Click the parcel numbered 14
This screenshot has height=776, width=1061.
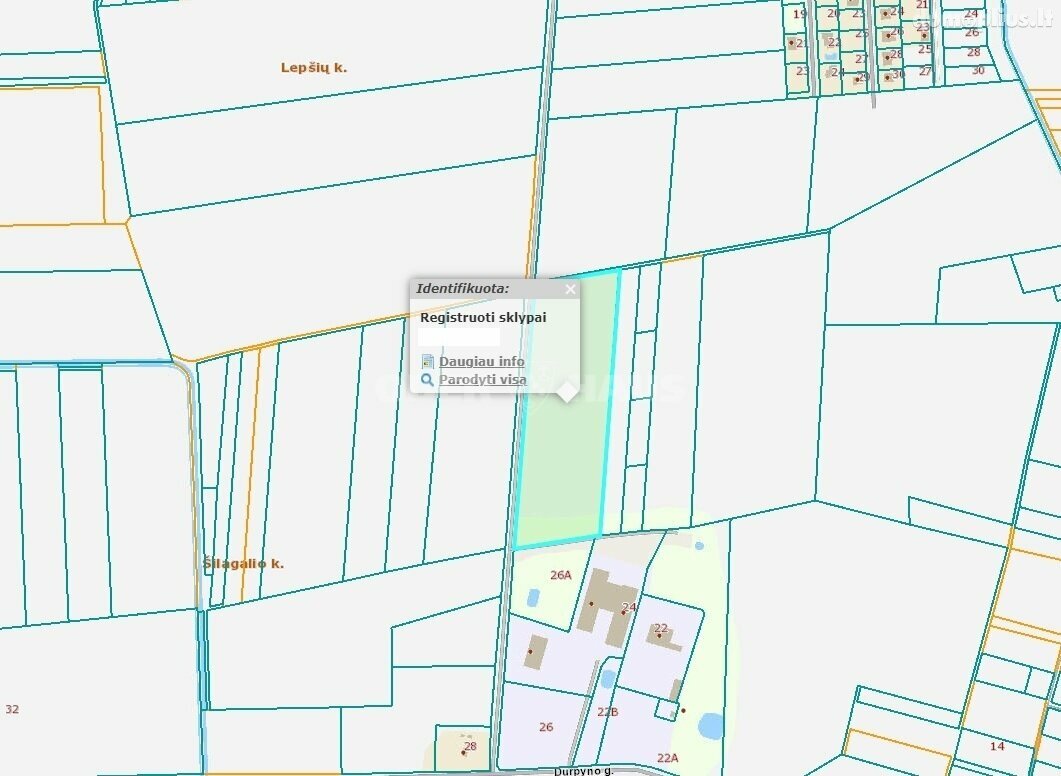[997, 746]
